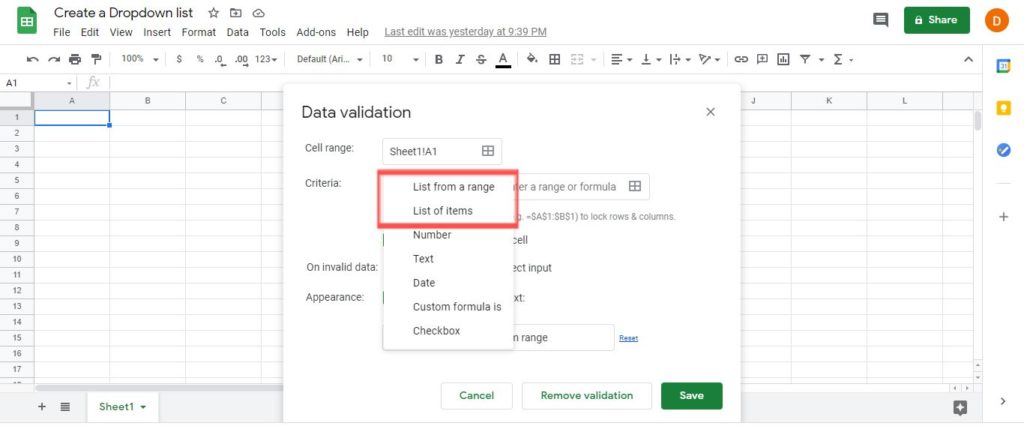
Task: Open Name box dropdown arrow
Action: tap(69, 84)
